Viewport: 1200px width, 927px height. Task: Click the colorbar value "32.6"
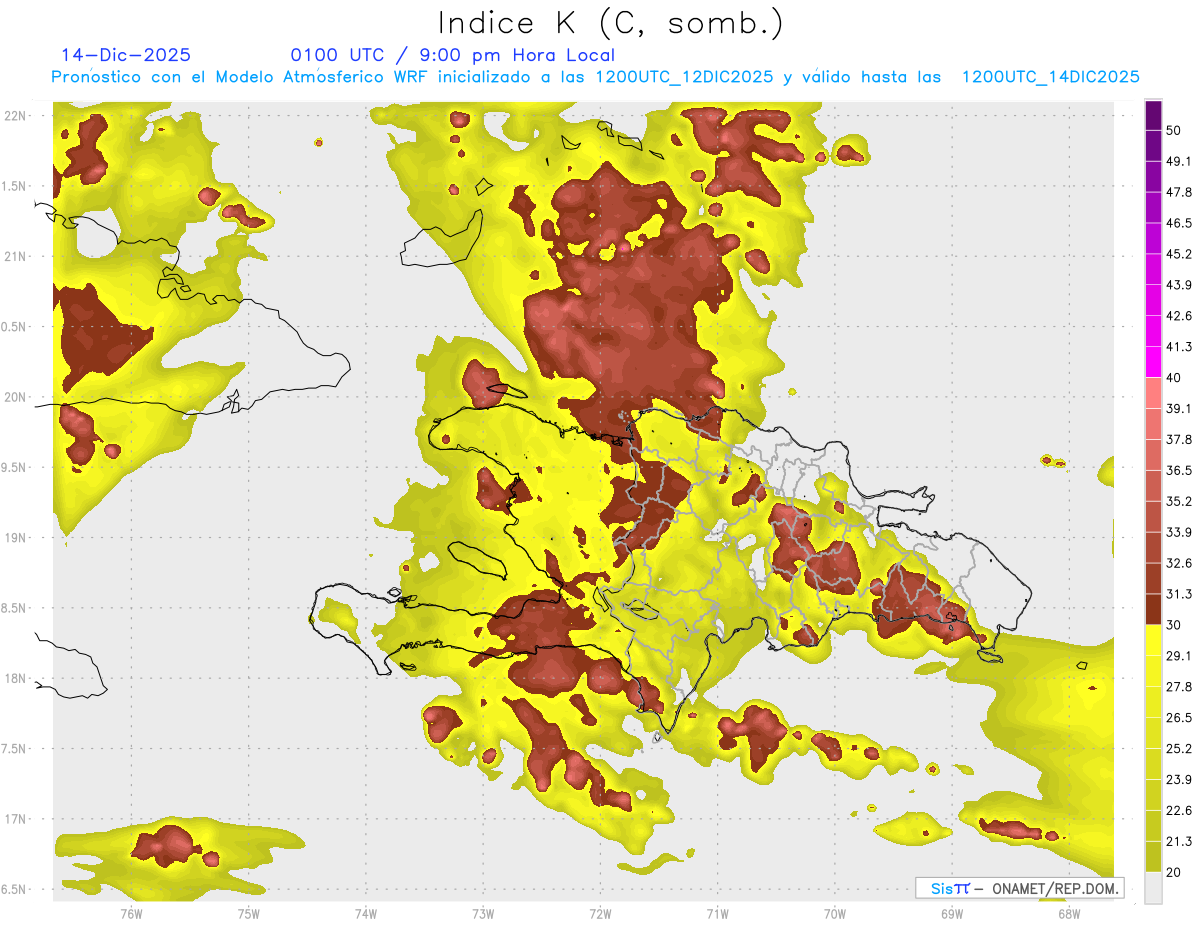[1179, 563]
